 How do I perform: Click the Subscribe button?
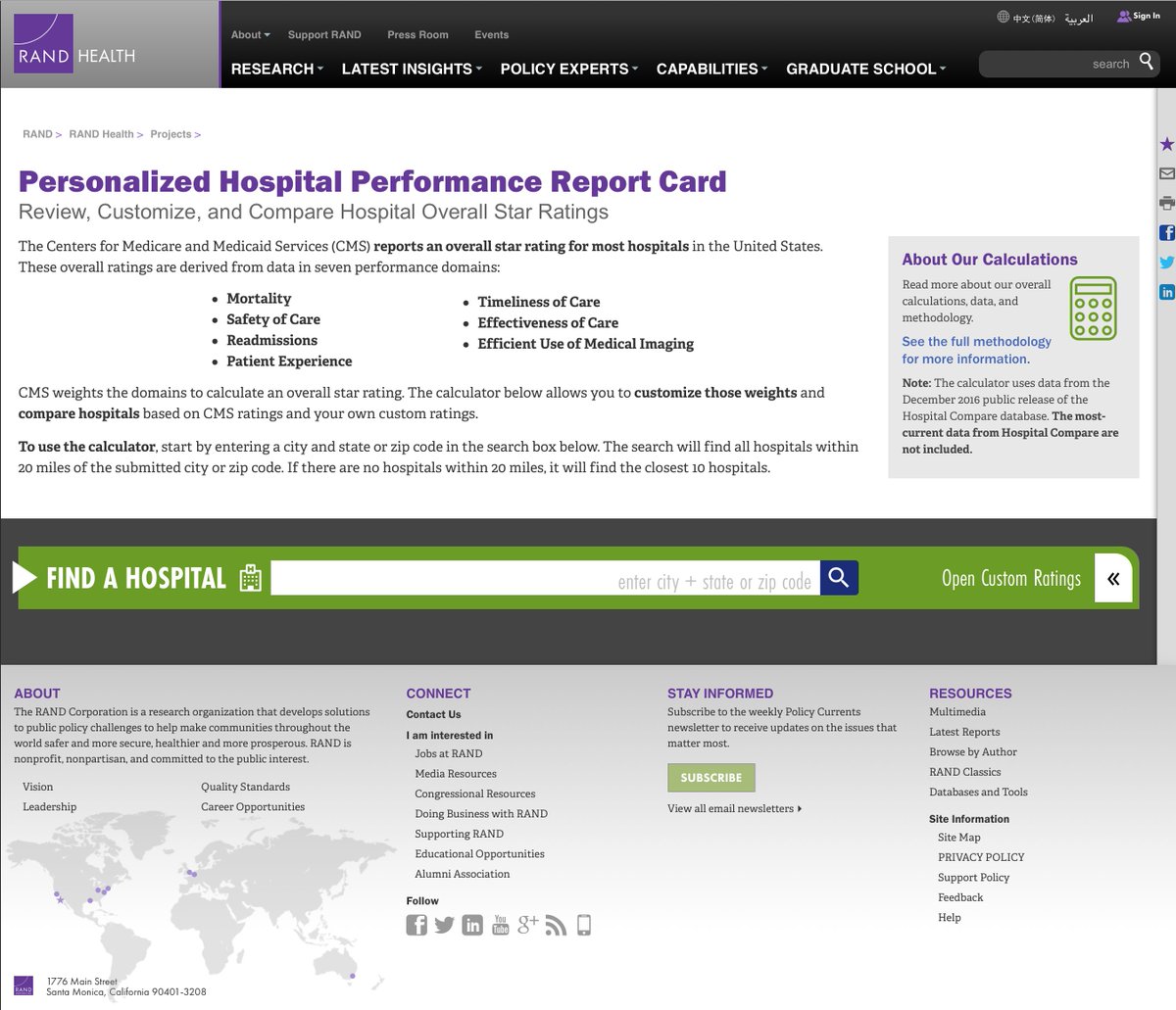(x=711, y=778)
